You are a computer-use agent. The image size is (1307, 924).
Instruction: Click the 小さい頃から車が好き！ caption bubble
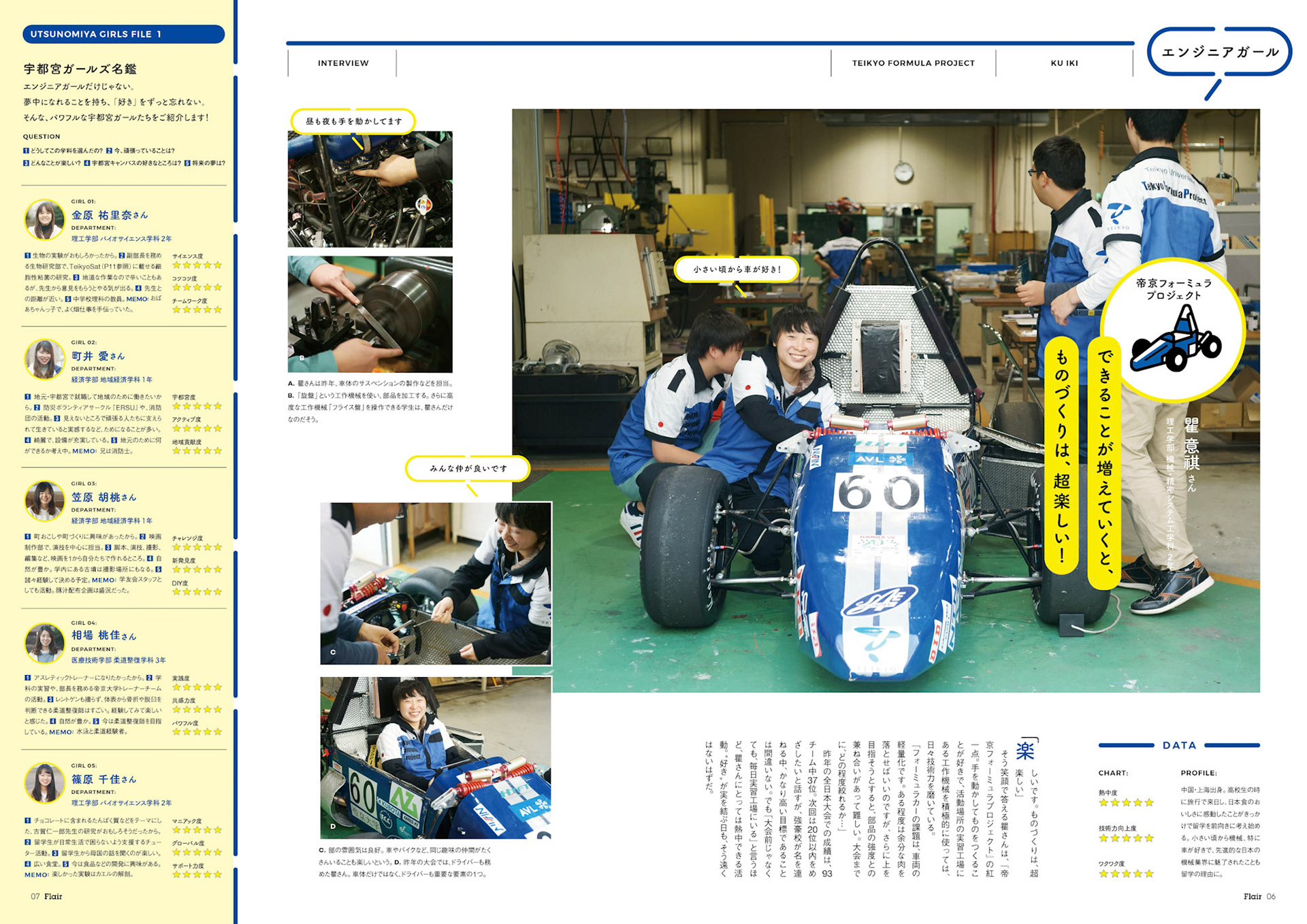tap(737, 269)
